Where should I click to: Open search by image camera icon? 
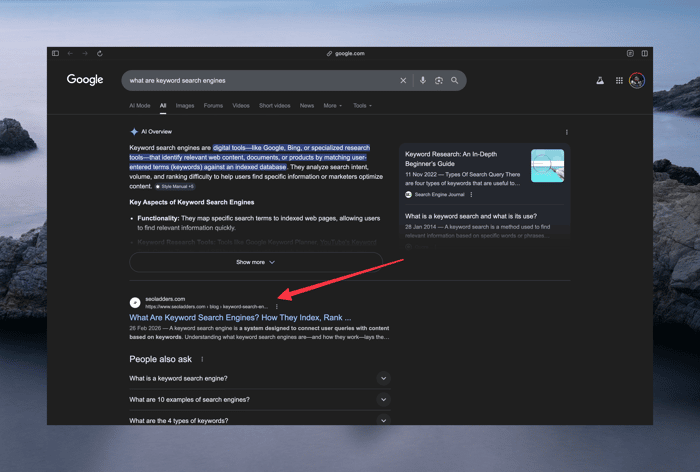(439, 80)
